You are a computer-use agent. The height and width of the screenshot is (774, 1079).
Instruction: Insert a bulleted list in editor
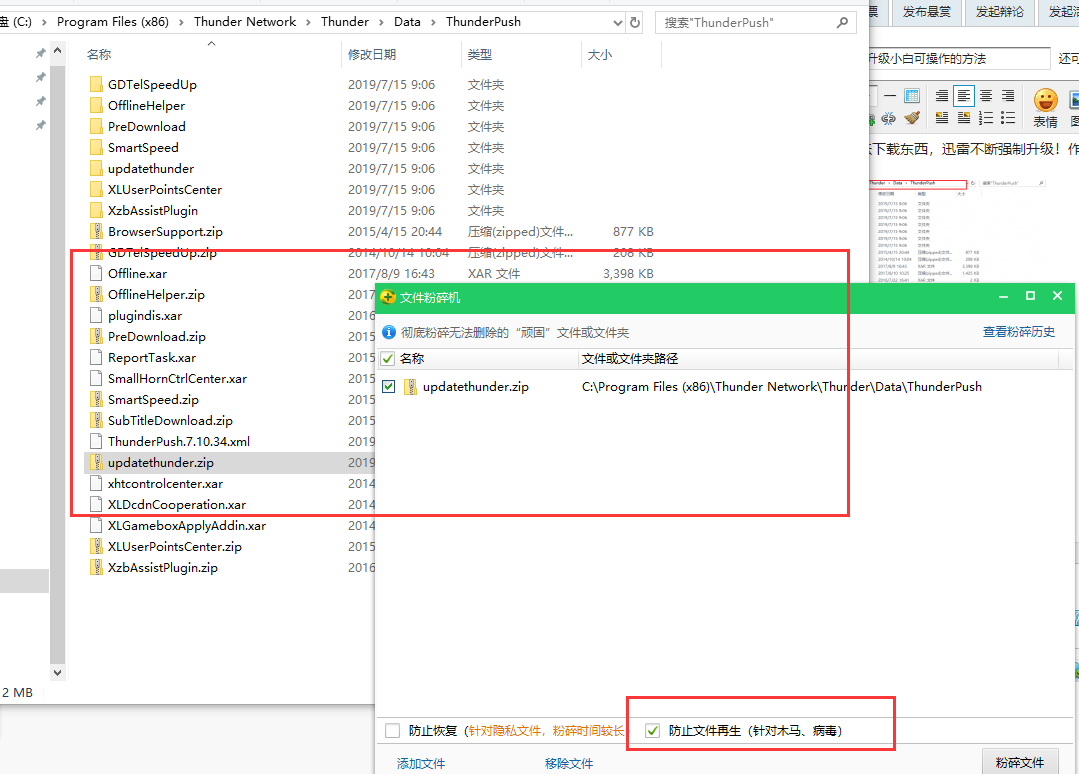tap(1008, 118)
